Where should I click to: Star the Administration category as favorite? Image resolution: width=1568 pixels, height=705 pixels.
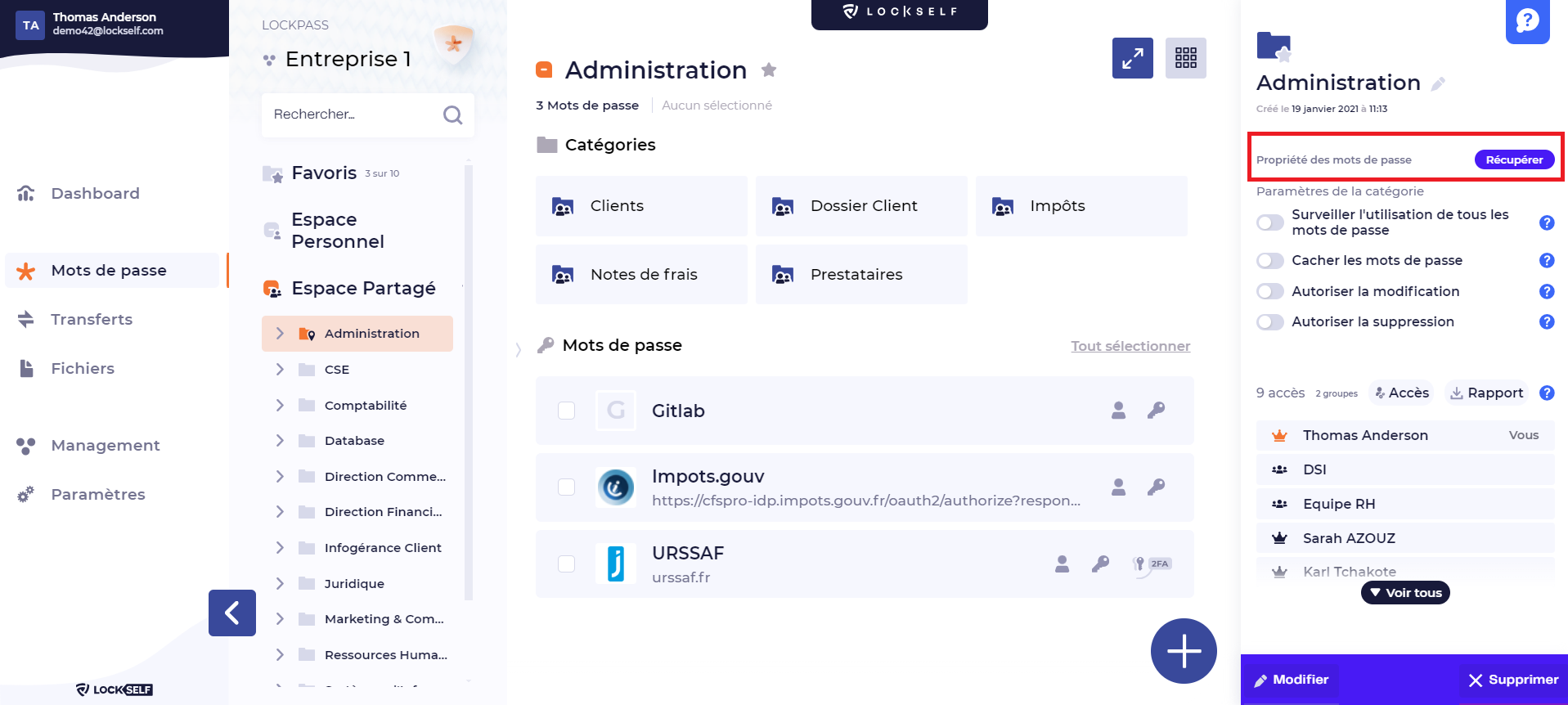pos(768,70)
